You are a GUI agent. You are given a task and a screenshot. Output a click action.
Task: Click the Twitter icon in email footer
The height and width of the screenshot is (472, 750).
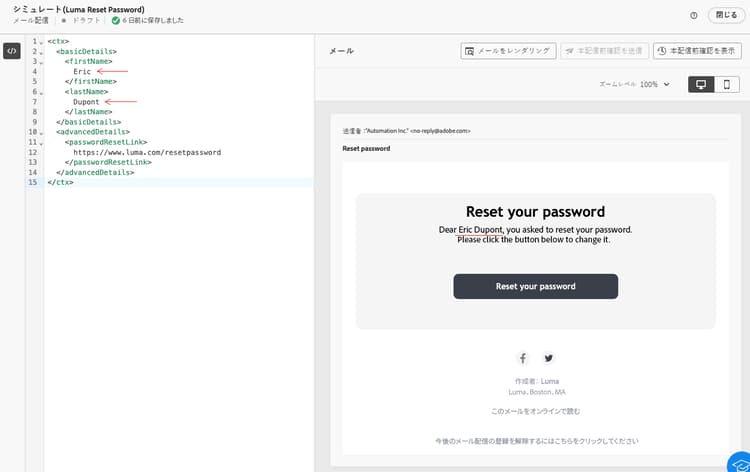click(x=548, y=358)
